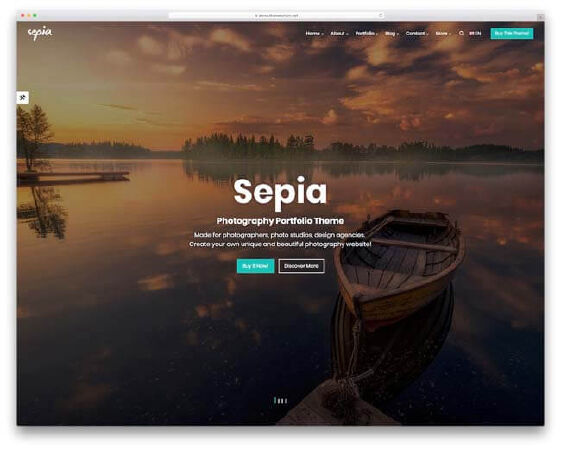Open the search magnifier icon
The width and height of the screenshot is (561, 450).
point(462,33)
